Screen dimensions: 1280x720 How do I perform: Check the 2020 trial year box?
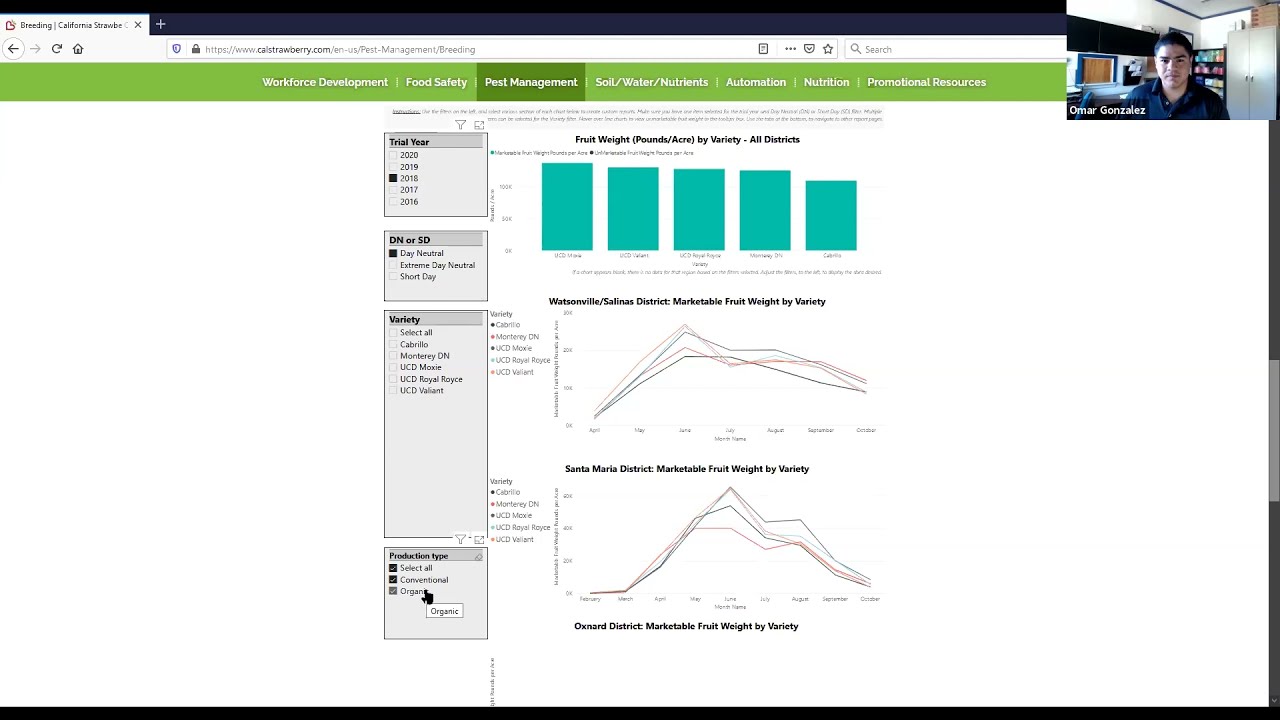(393, 155)
